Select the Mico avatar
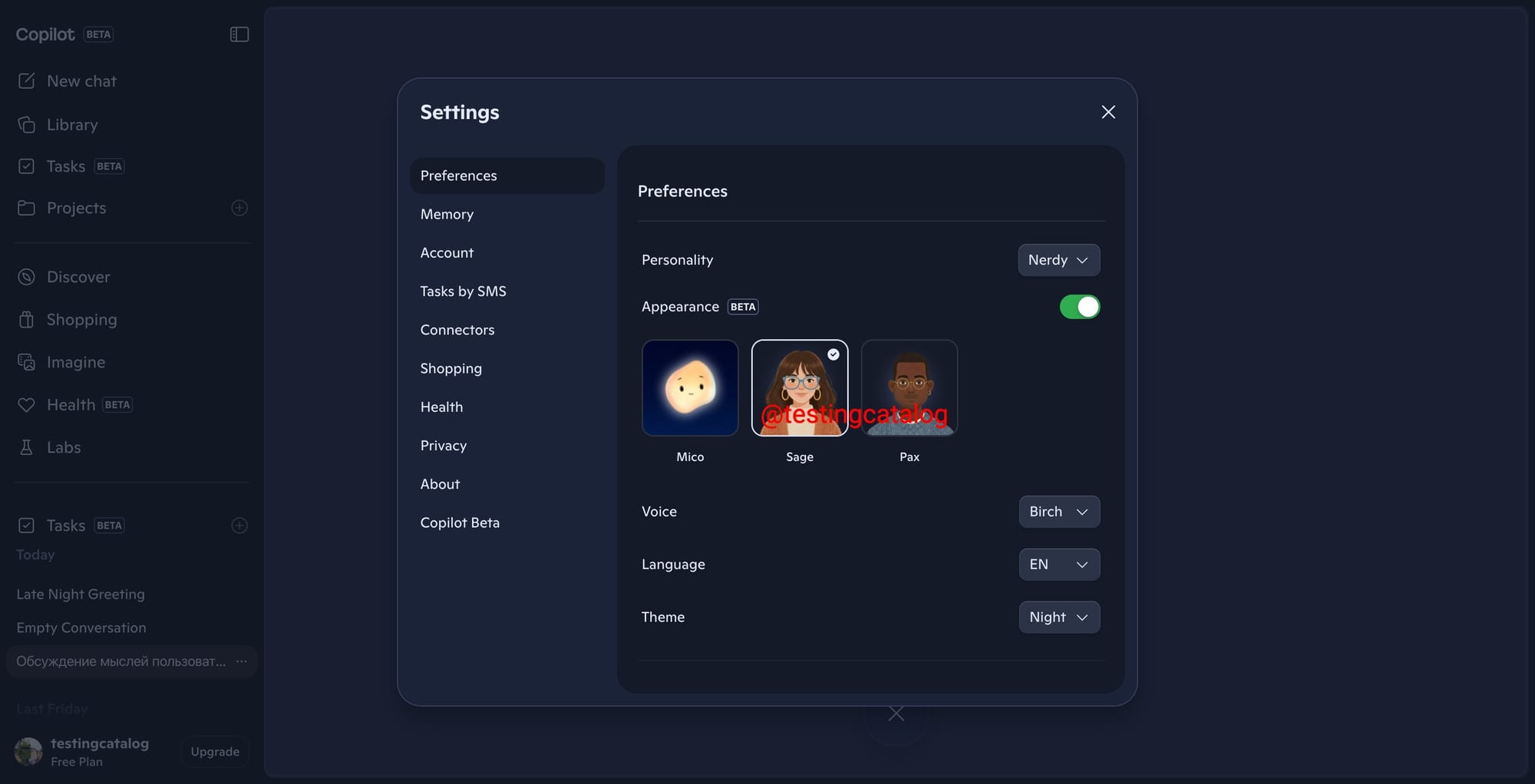The image size is (1535, 784). (690, 388)
